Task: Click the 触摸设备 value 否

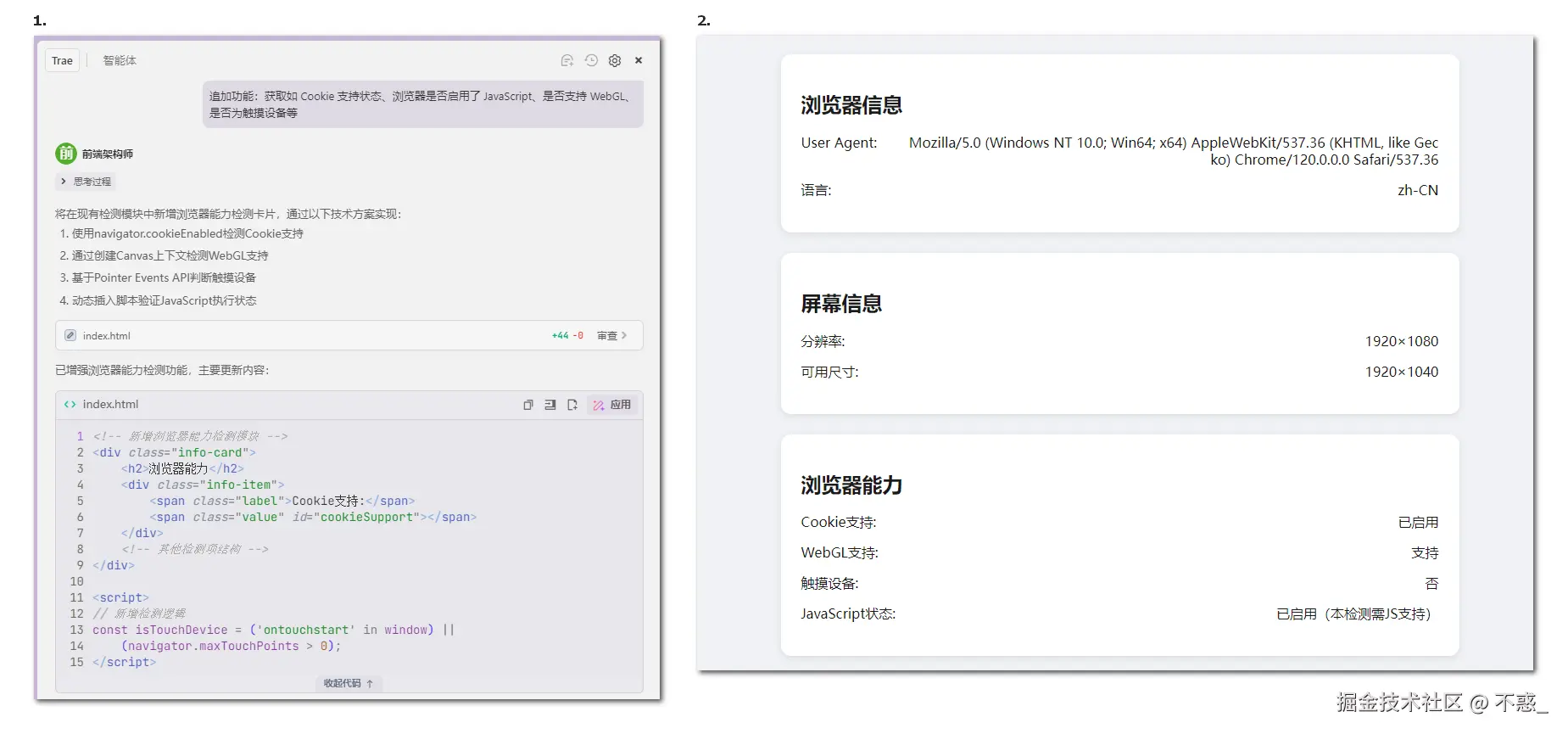Action: 1431,584
